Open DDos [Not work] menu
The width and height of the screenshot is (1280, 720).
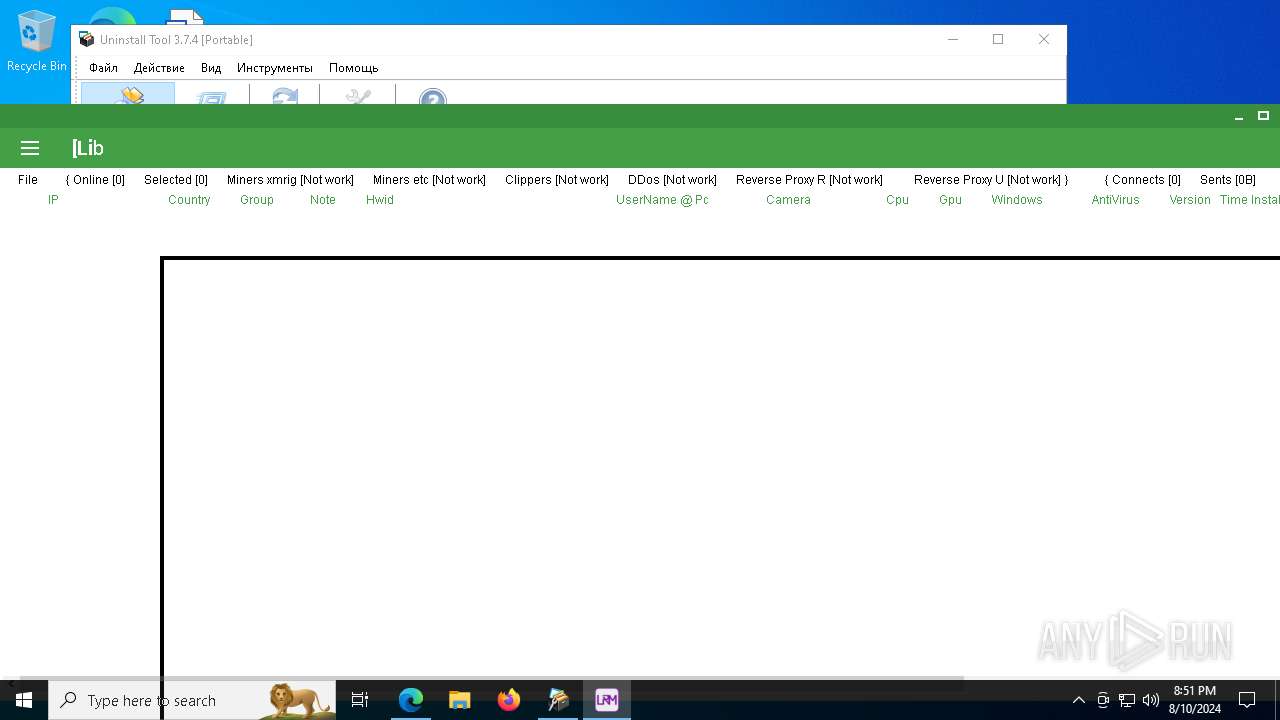672,180
